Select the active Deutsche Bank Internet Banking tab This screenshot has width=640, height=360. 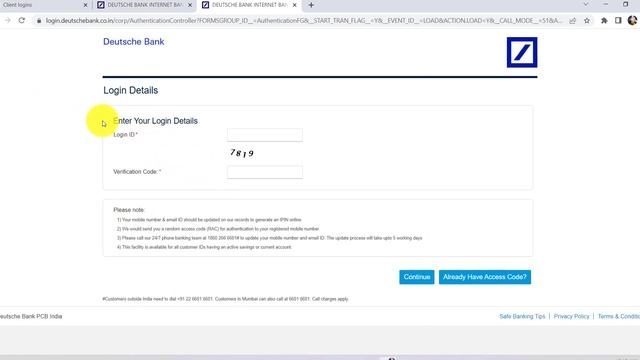coord(249,5)
